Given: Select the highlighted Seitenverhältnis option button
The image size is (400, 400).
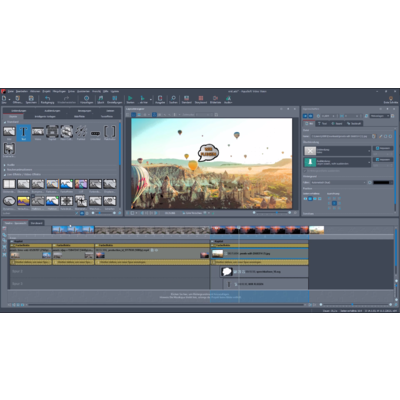Looking at the screenshot, I should (310, 199).
